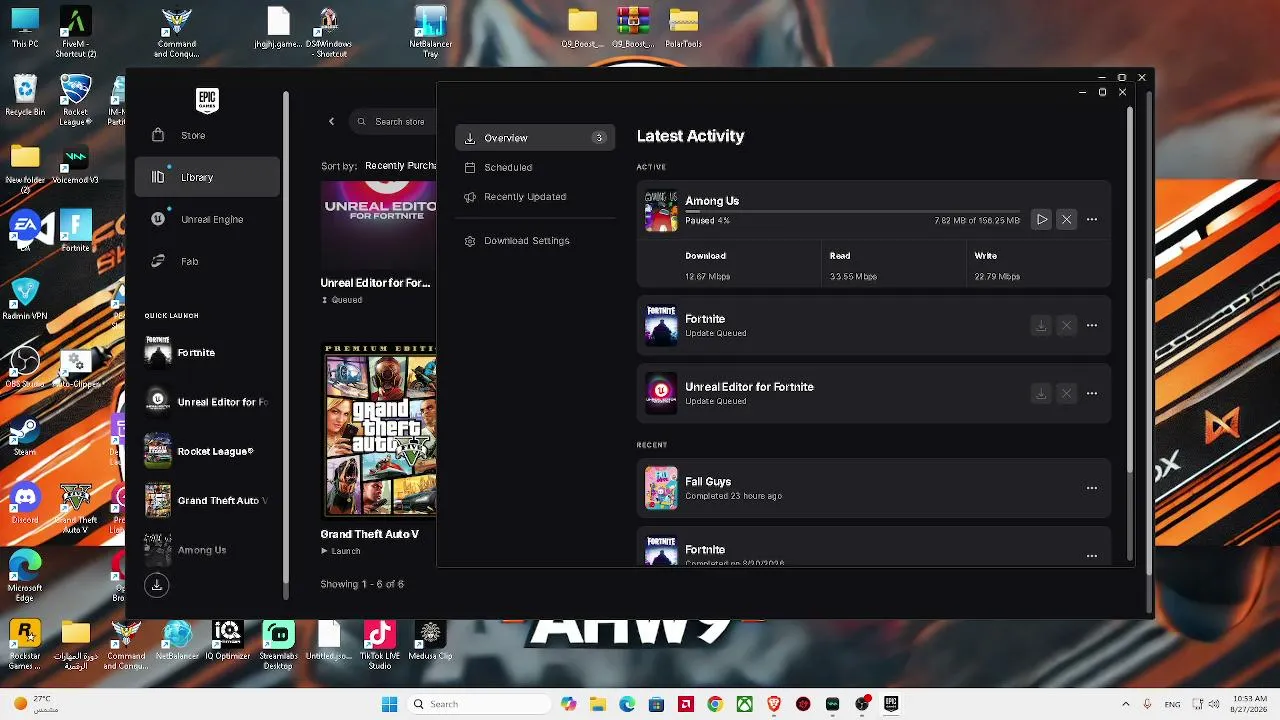Click the queued Fortnite thumbnail in Active
The image size is (1280, 720).
coord(661,325)
